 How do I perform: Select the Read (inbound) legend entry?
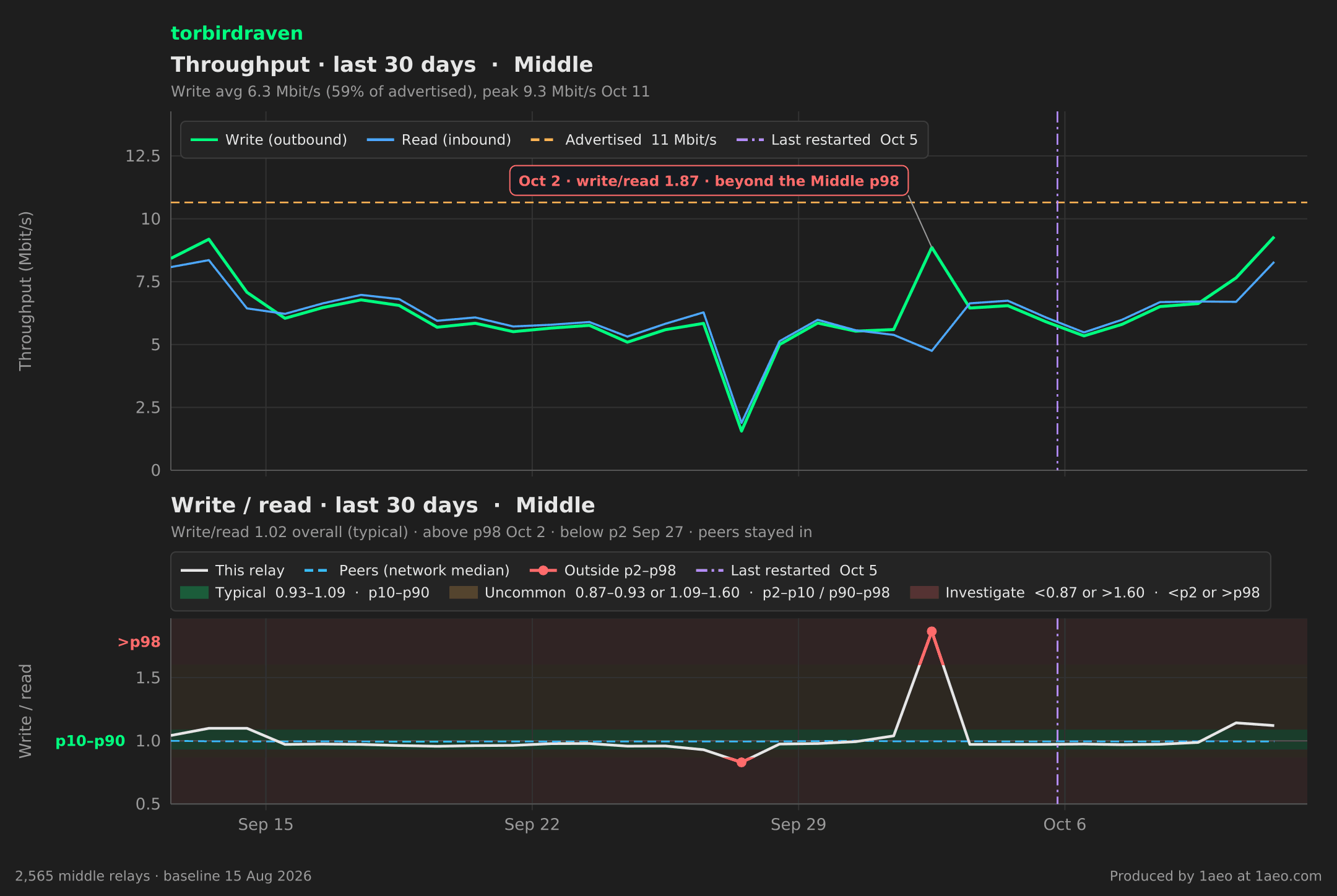click(x=439, y=140)
